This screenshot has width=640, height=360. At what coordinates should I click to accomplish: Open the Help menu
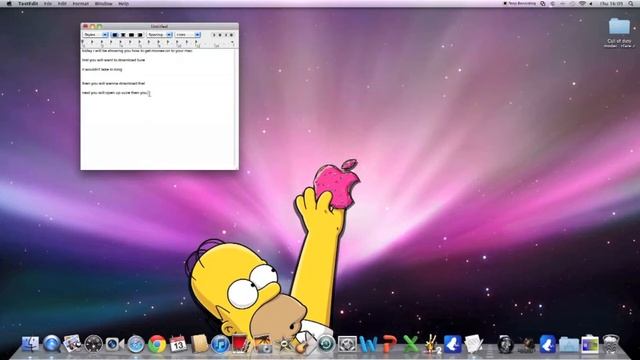point(123,4)
